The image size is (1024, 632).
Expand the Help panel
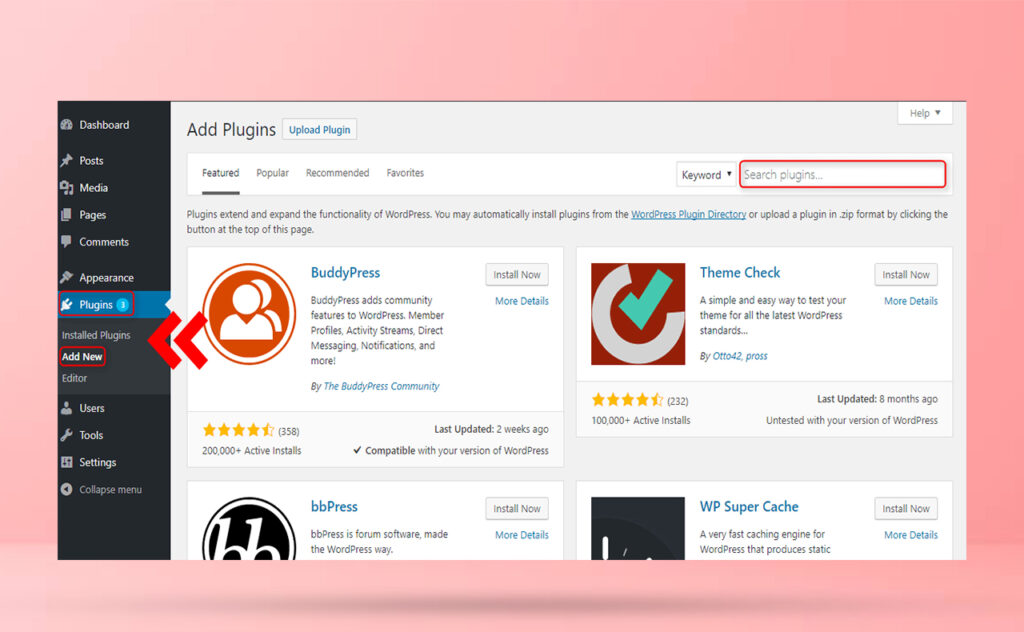point(923,113)
